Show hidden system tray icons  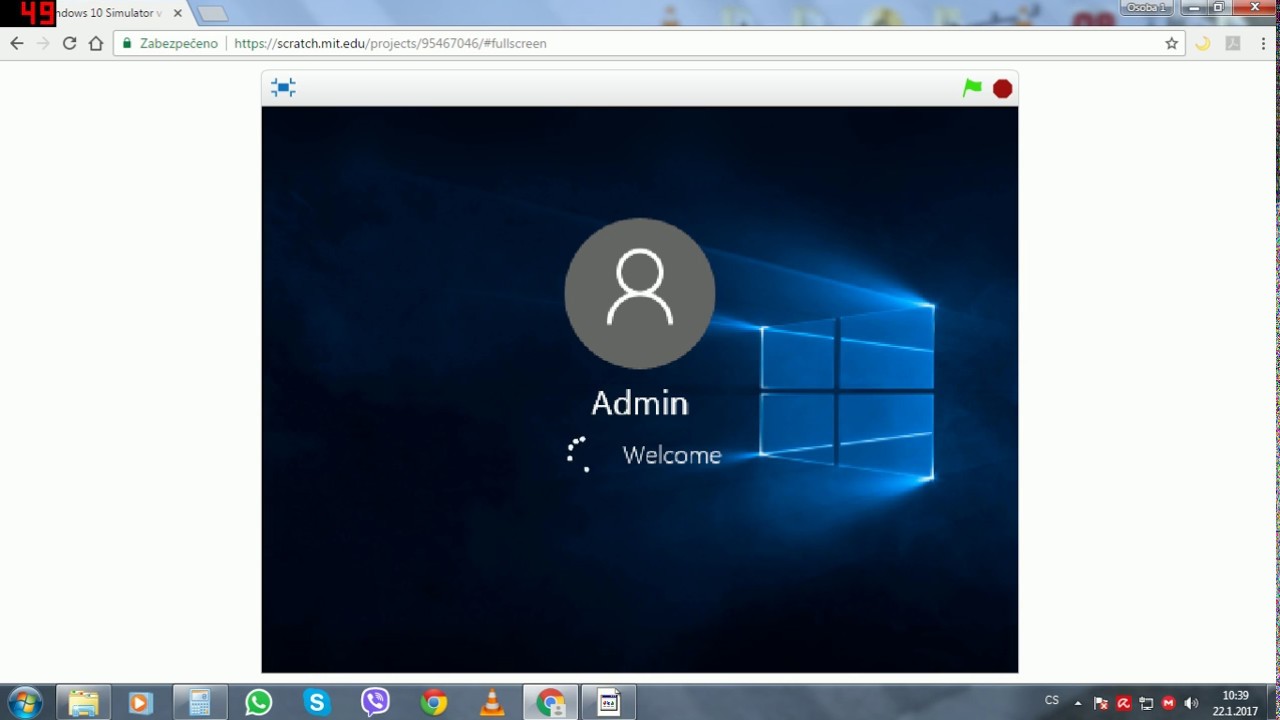pos(1077,703)
